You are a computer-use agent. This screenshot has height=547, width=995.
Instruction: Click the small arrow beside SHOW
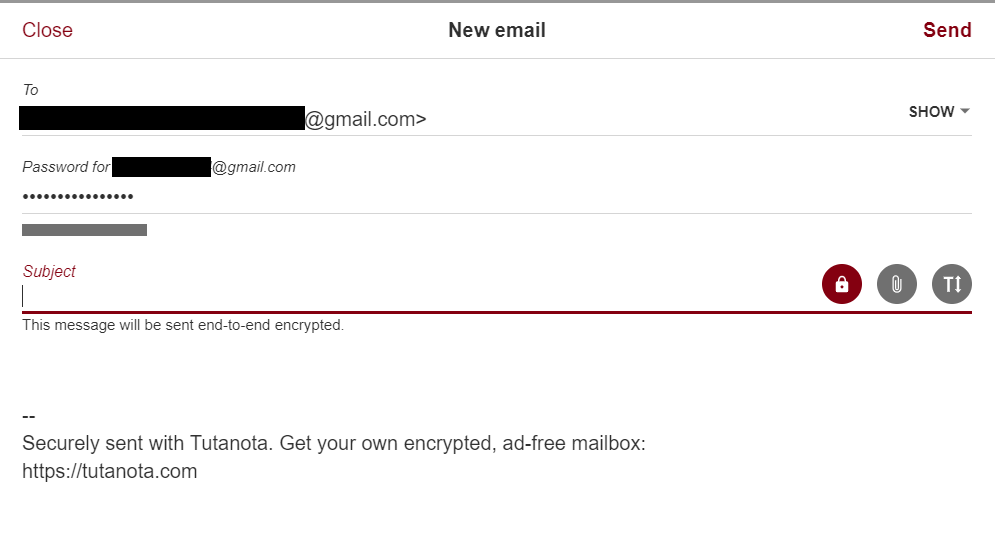tap(965, 111)
